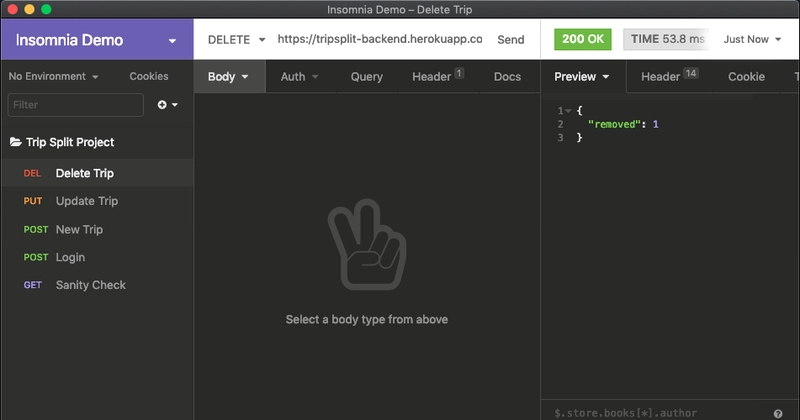Screen dimensions: 800x420
Task: Click in the sidebar Filter field
Action: tap(76, 105)
